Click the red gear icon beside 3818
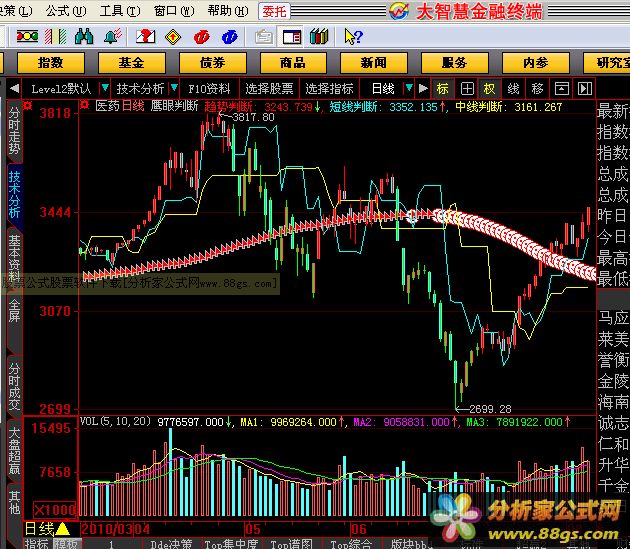630x549 pixels. [x=28, y=106]
